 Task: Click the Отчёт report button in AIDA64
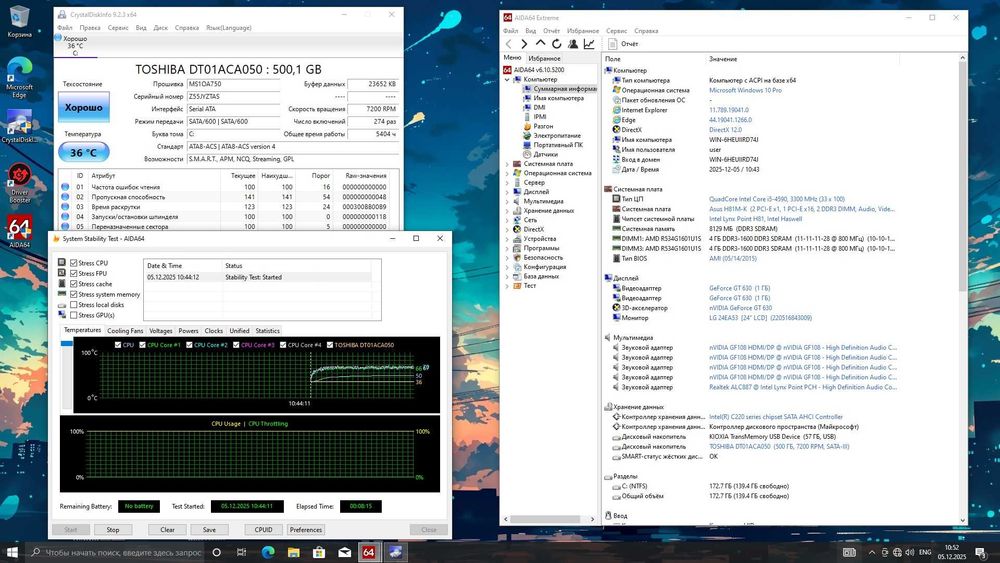(623, 44)
